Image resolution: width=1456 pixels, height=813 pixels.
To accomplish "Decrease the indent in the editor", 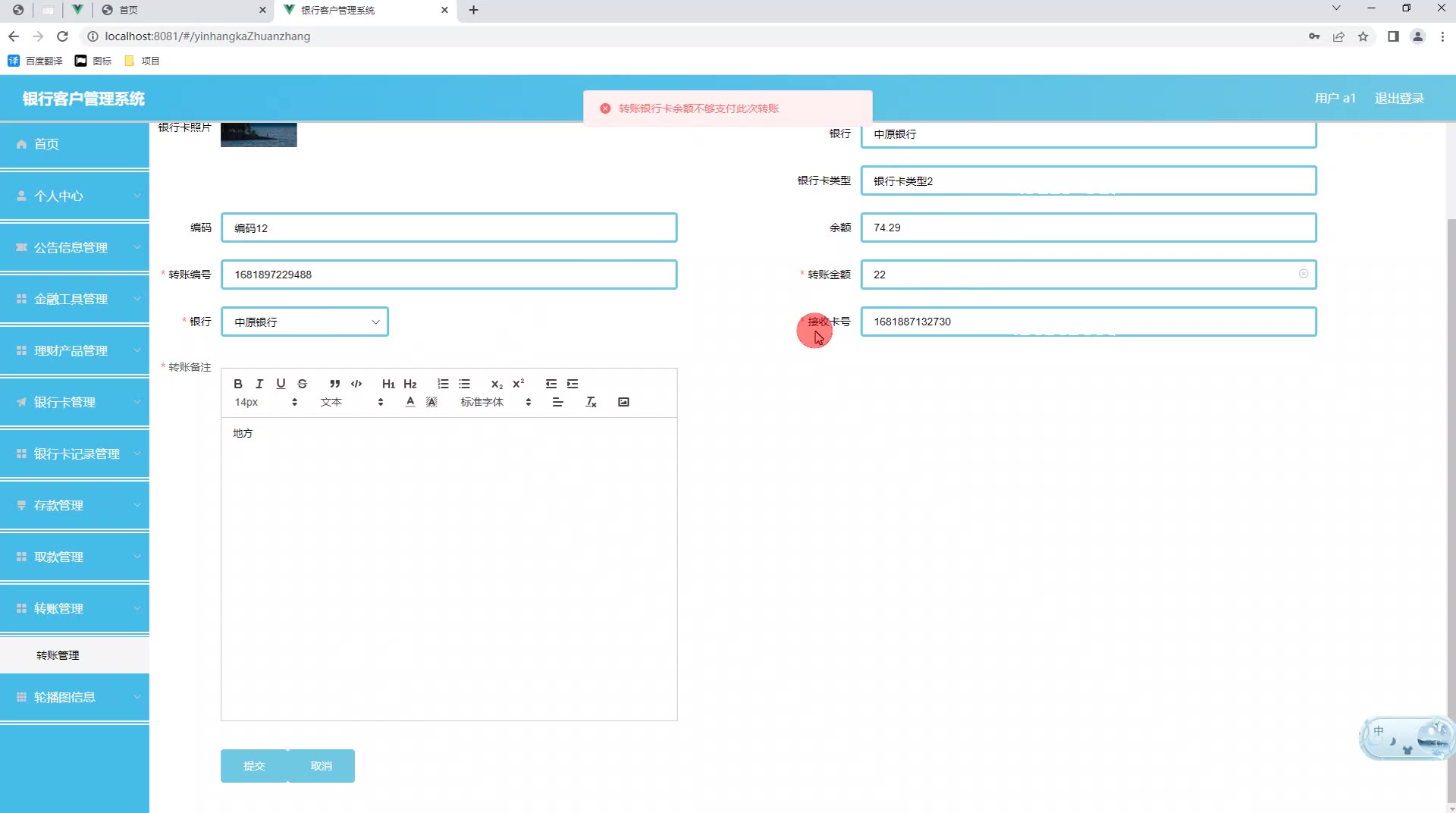I will pyautogui.click(x=551, y=384).
